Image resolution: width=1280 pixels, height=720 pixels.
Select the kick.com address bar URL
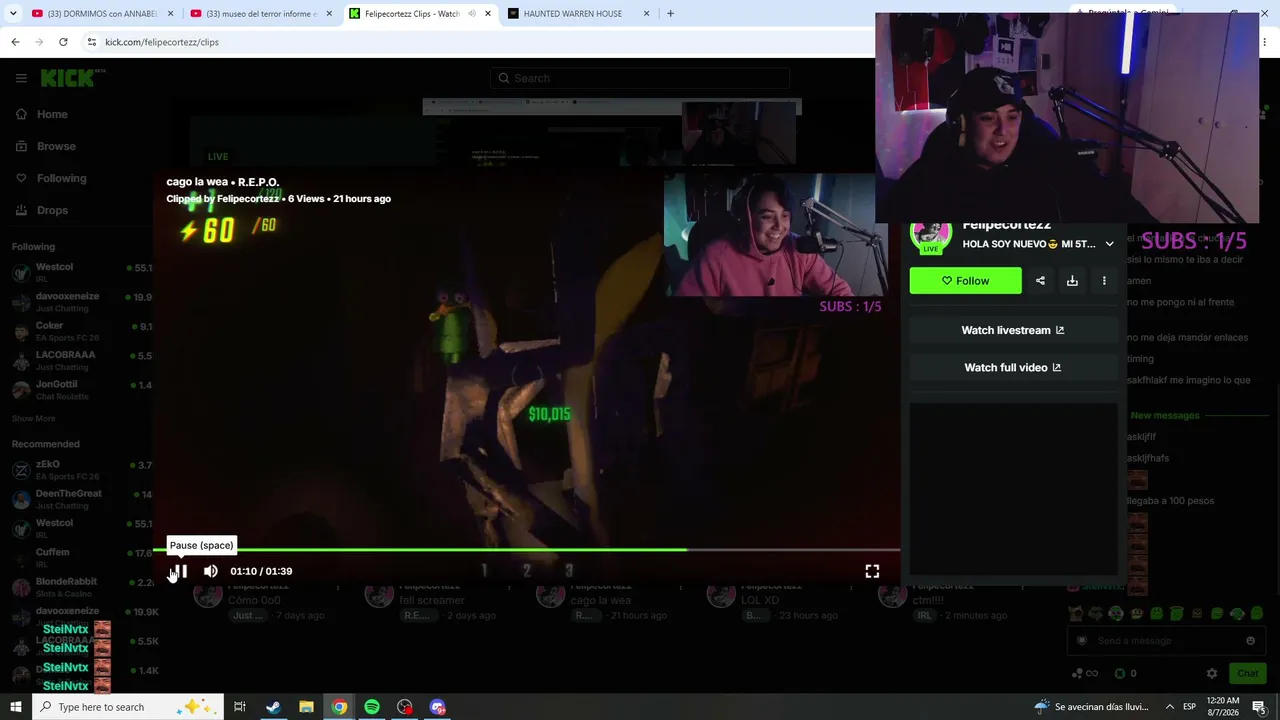[x=162, y=42]
